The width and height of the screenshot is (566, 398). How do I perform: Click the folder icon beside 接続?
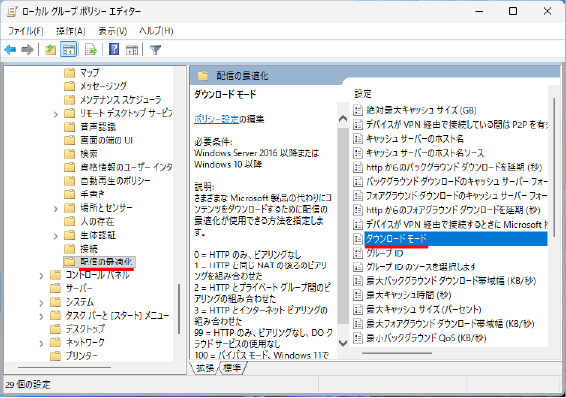point(69,249)
